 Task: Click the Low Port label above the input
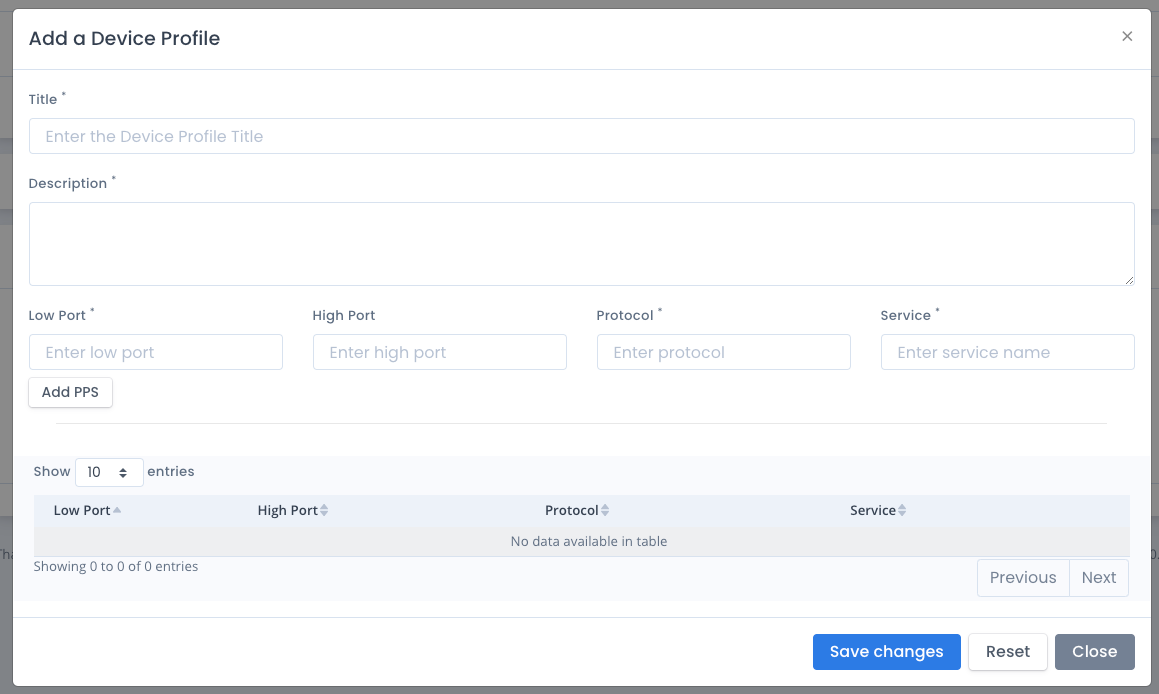(57, 315)
